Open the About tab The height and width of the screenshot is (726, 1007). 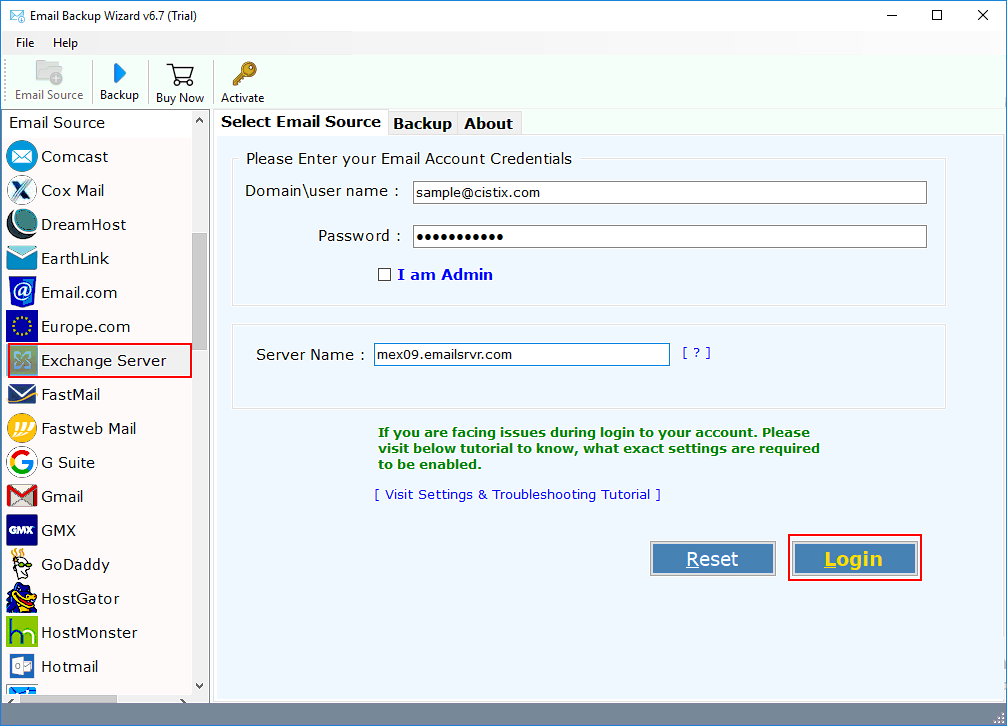tap(488, 123)
